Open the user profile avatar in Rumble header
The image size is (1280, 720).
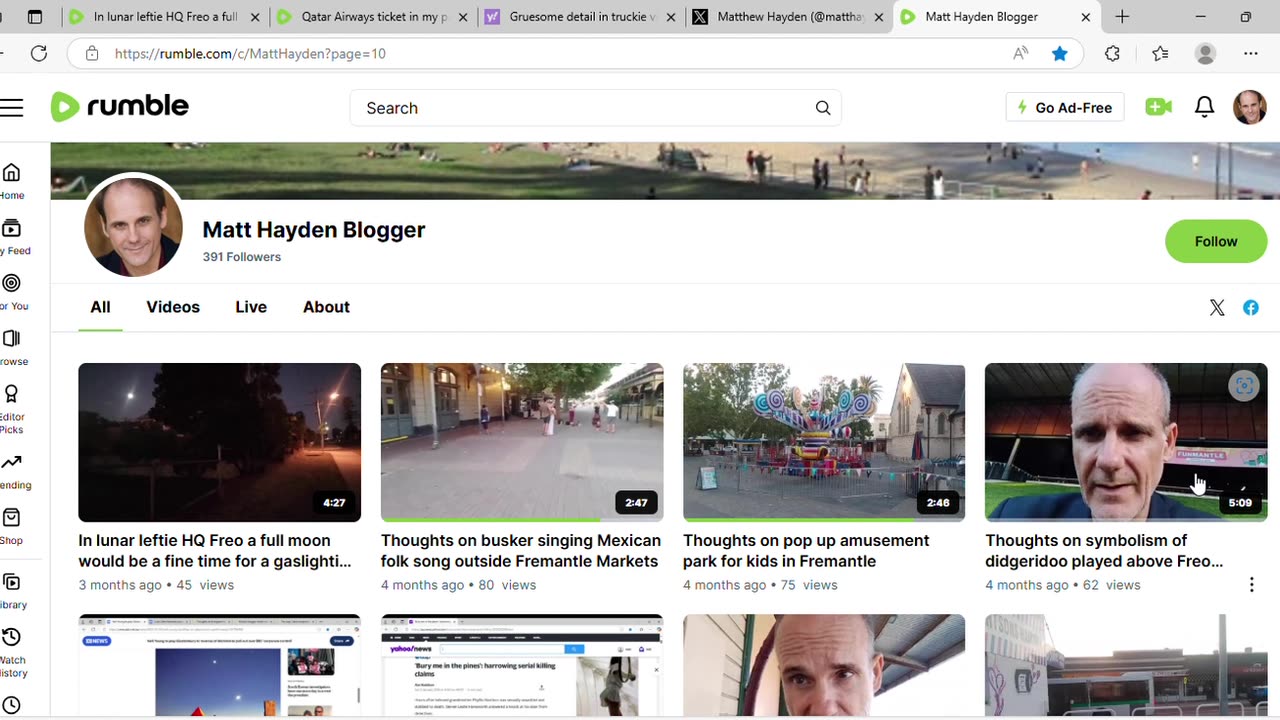pos(1249,107)
